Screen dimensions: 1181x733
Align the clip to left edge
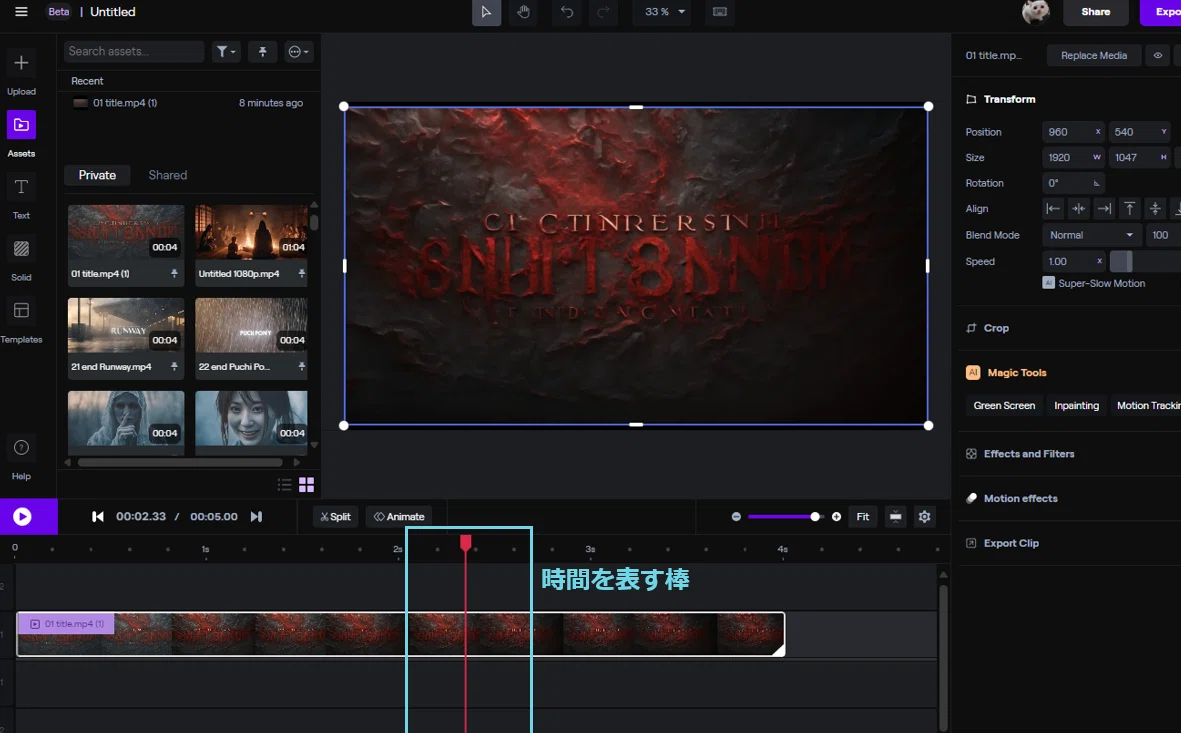(1053, 209)
